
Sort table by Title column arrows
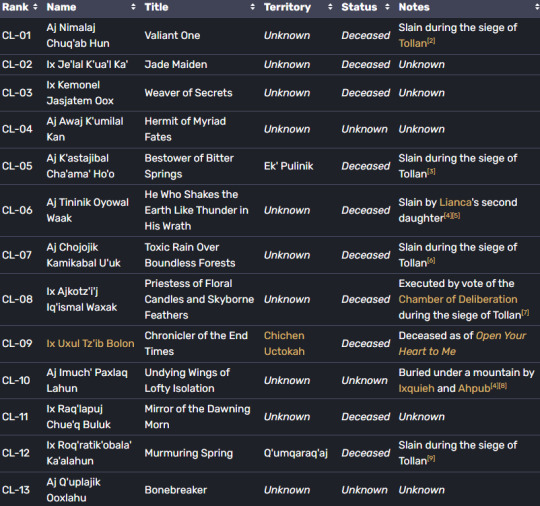(253, 7)
